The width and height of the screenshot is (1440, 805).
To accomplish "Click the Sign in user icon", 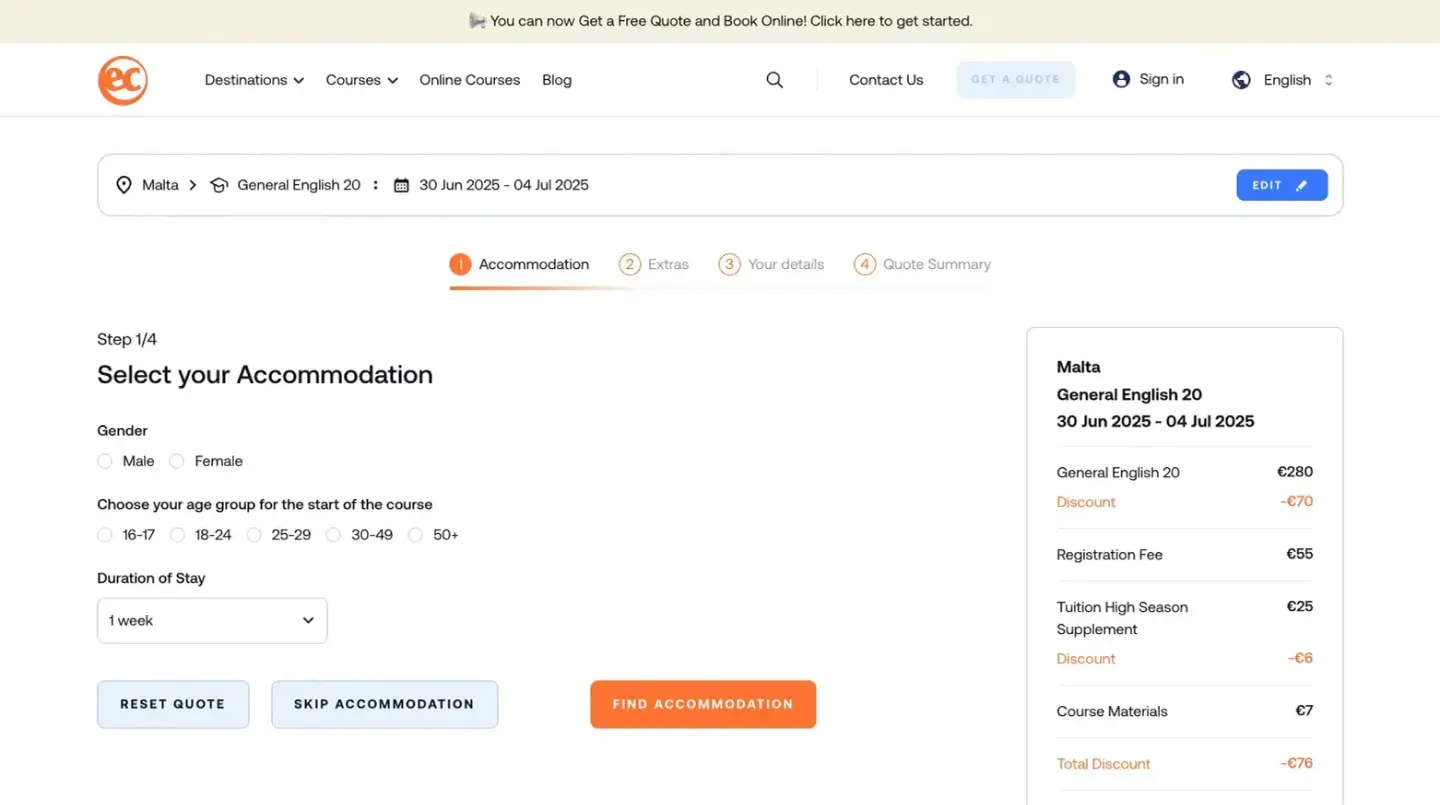I will (1121, 79).
